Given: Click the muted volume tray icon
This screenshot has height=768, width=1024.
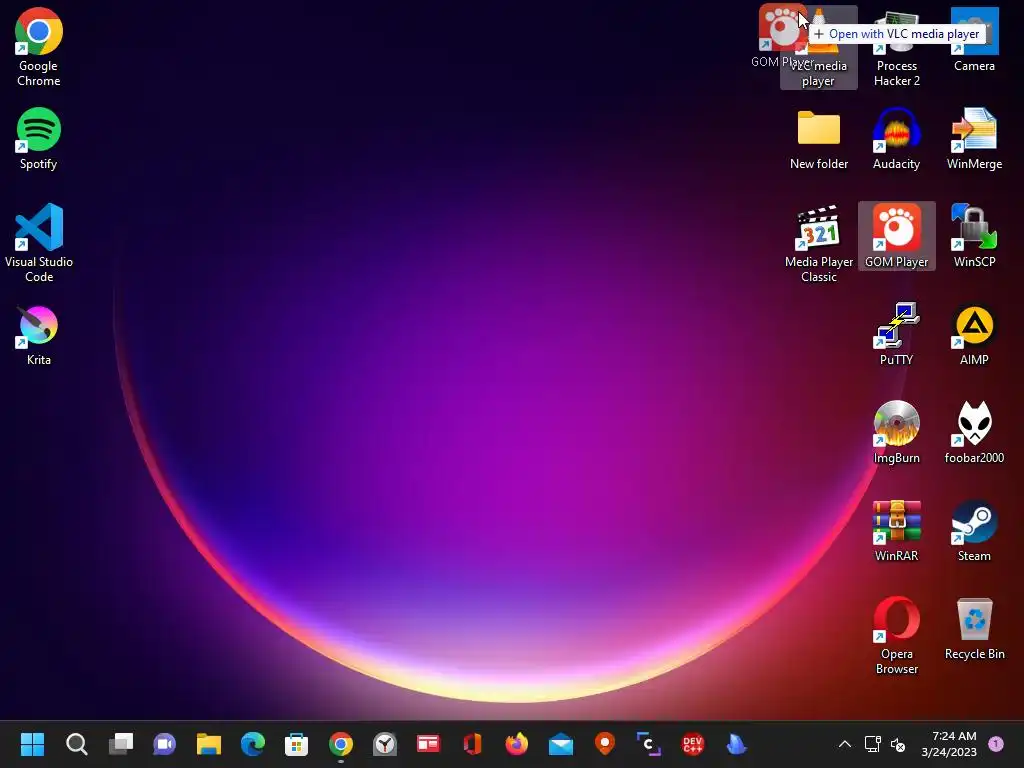Looking at the screenshot, I should (898, 744).
